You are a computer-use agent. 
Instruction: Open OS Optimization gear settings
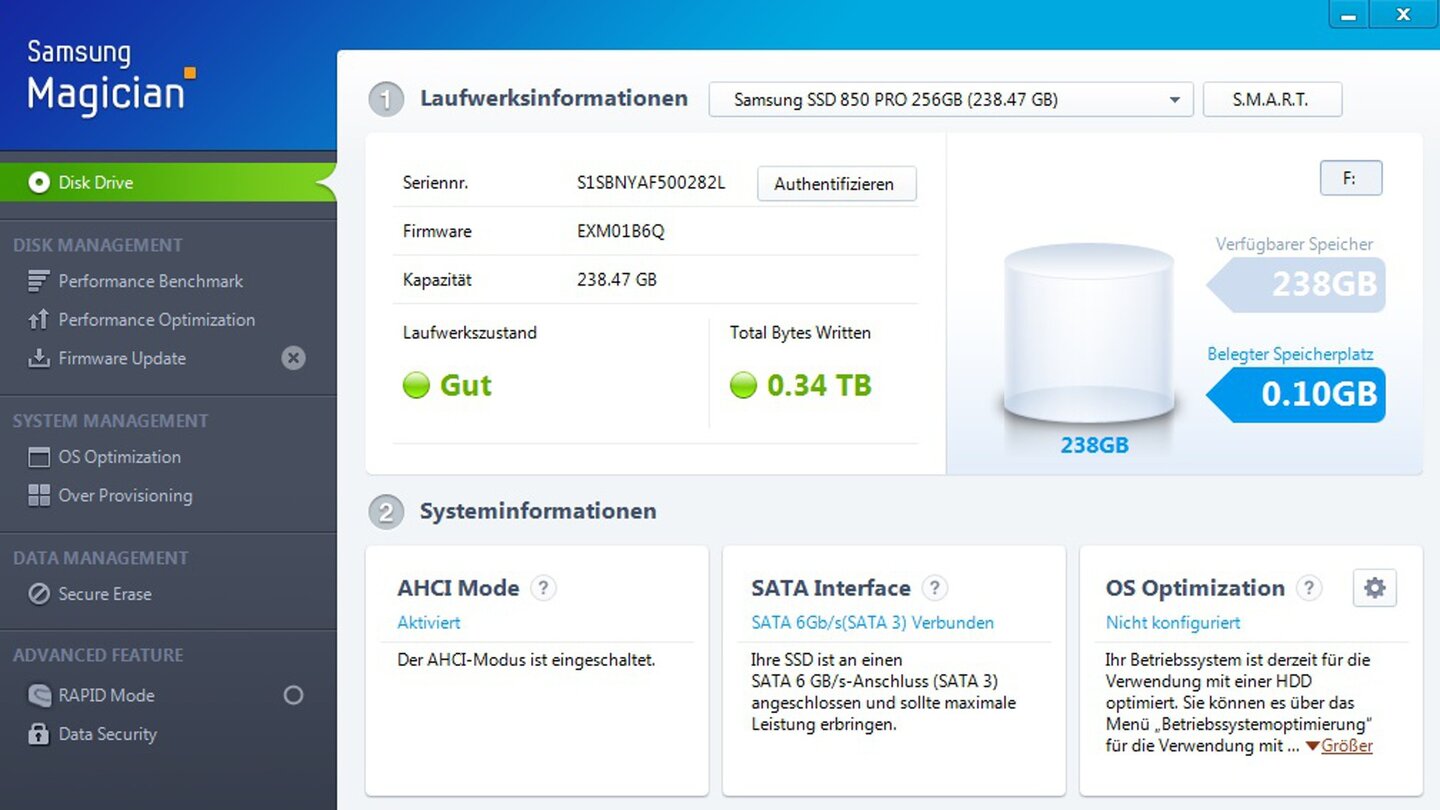pyautogui.click(x=1375, y=588)
